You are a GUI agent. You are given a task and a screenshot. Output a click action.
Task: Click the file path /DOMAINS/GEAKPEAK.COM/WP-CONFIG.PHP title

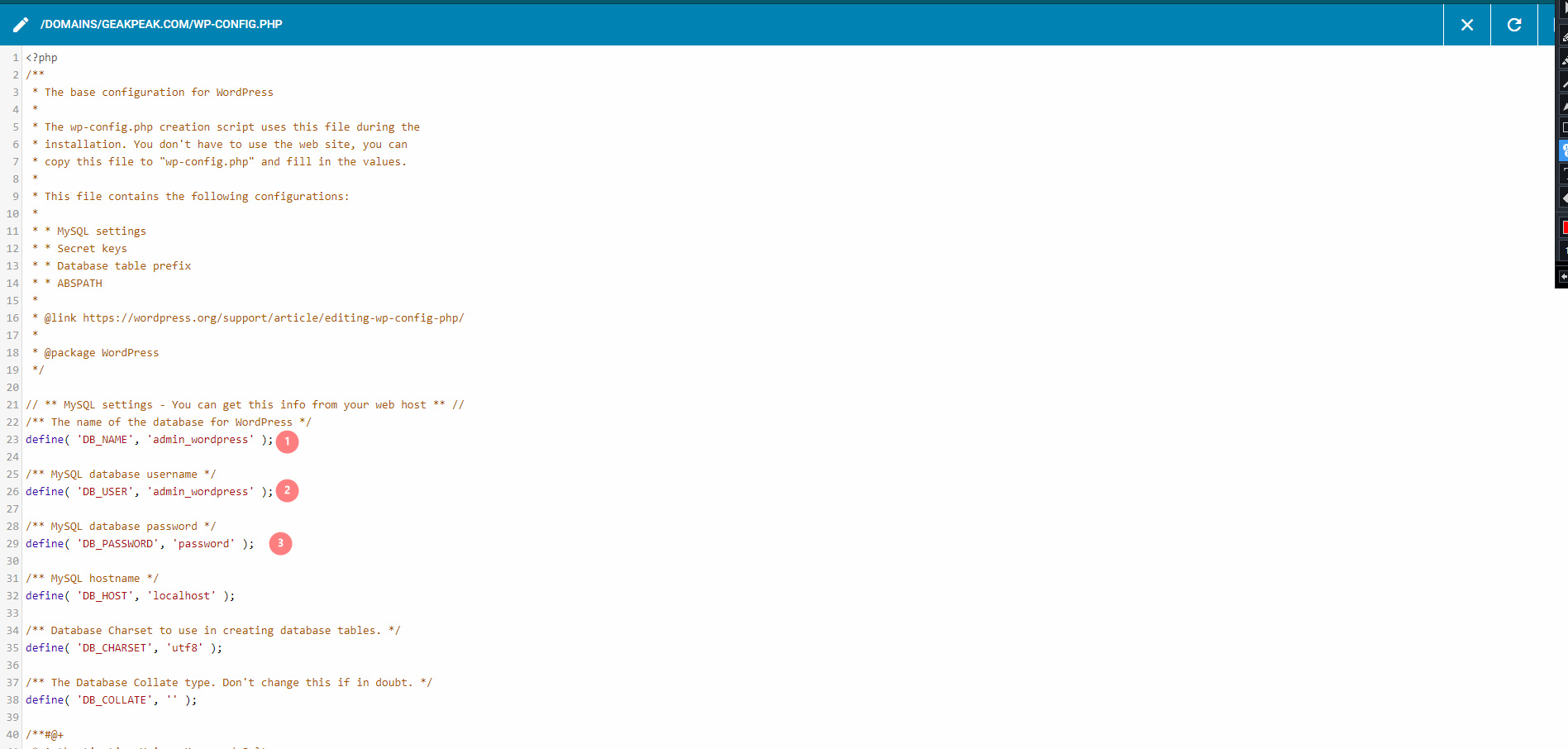pyautogui.click(x=161, y=25)
